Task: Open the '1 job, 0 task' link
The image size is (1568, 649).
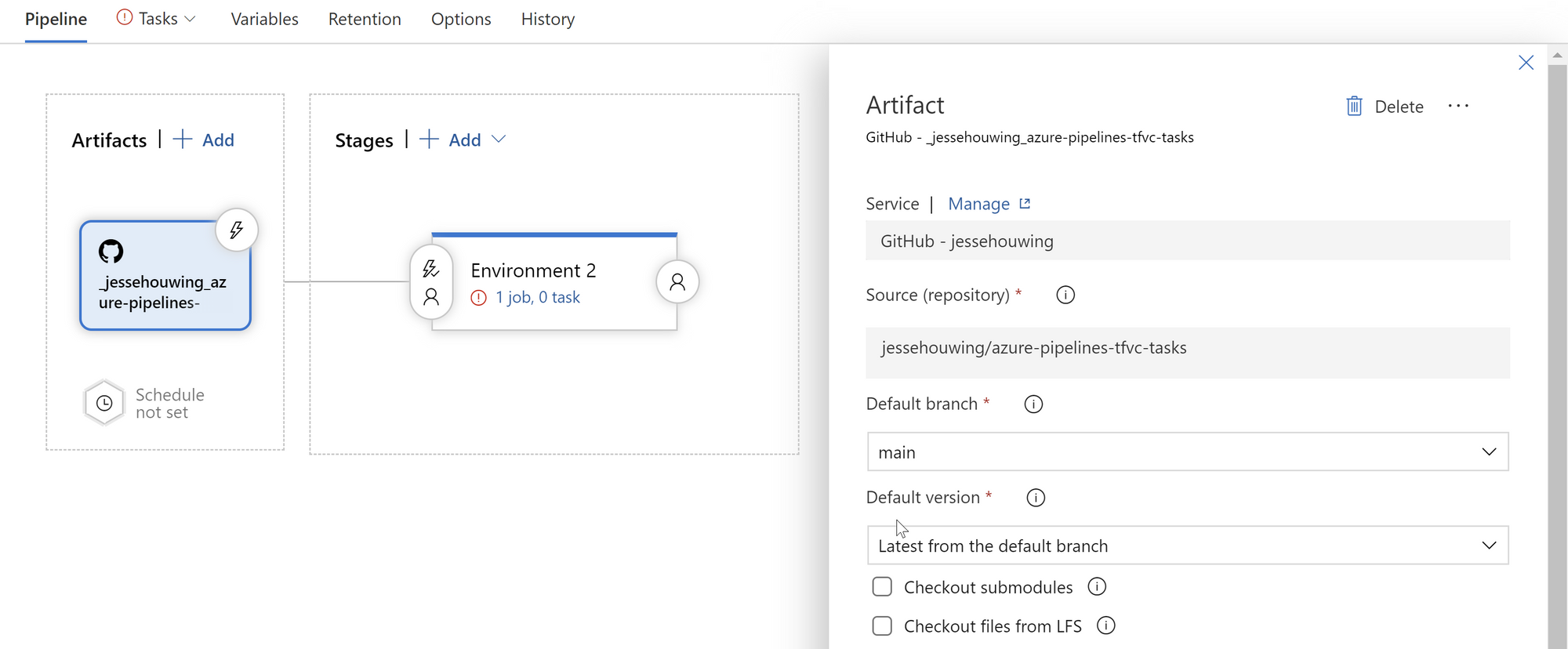Action: [538, 298]
